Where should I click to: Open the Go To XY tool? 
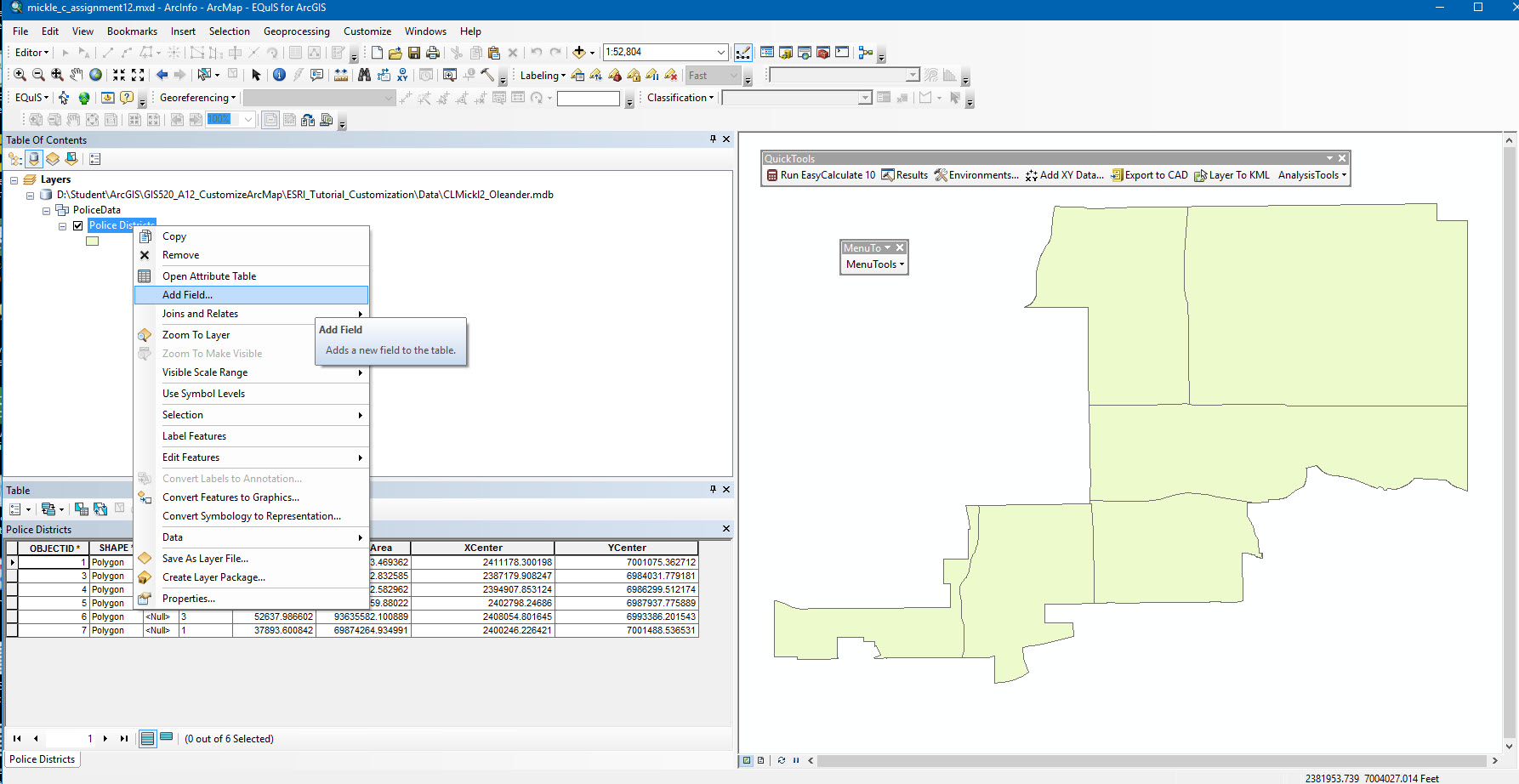tap(402, 75)
